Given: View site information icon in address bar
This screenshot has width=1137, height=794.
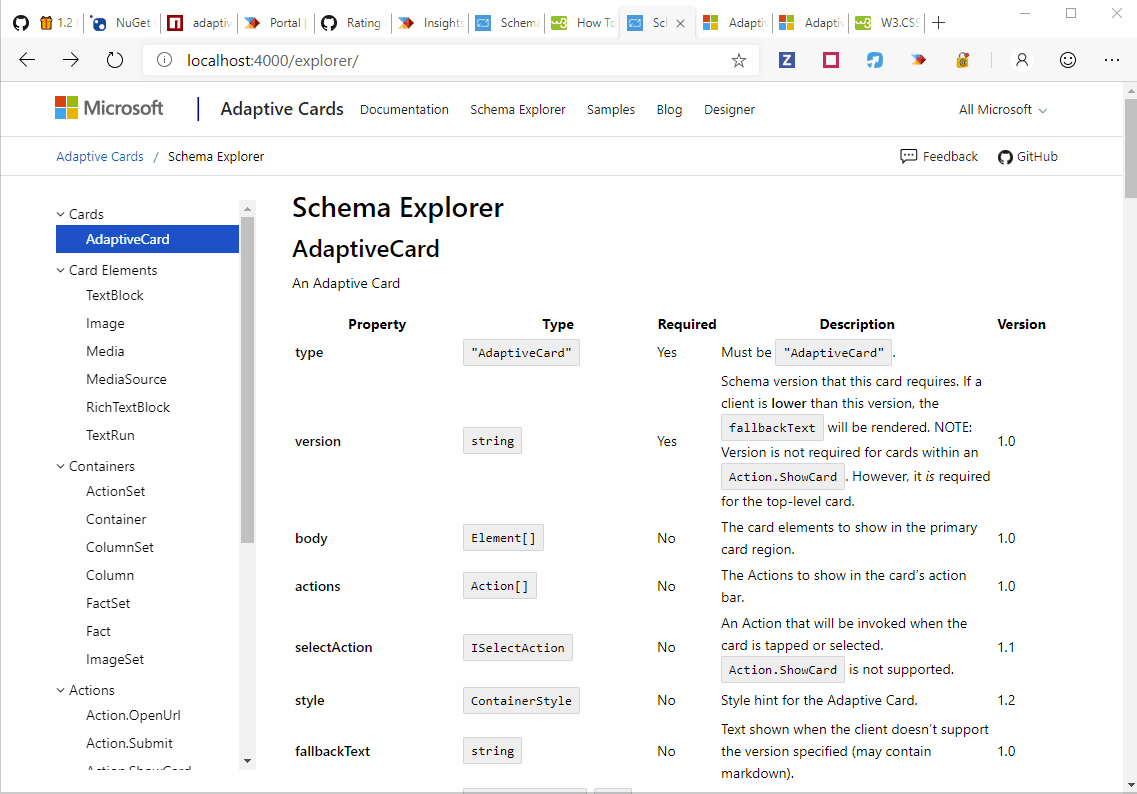Looking at the screenshot, I should [x=165, y=60].
